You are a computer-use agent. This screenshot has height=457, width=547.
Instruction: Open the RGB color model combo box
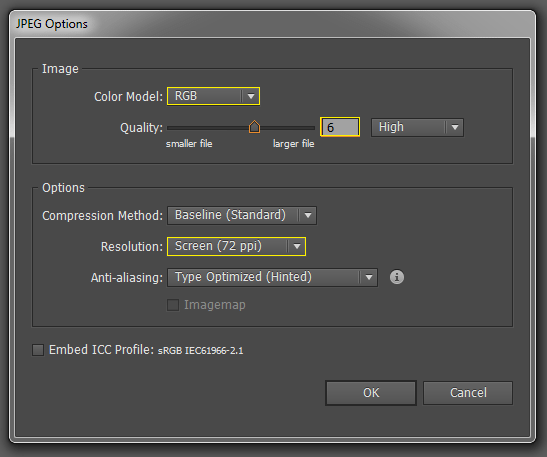point(213,96)
